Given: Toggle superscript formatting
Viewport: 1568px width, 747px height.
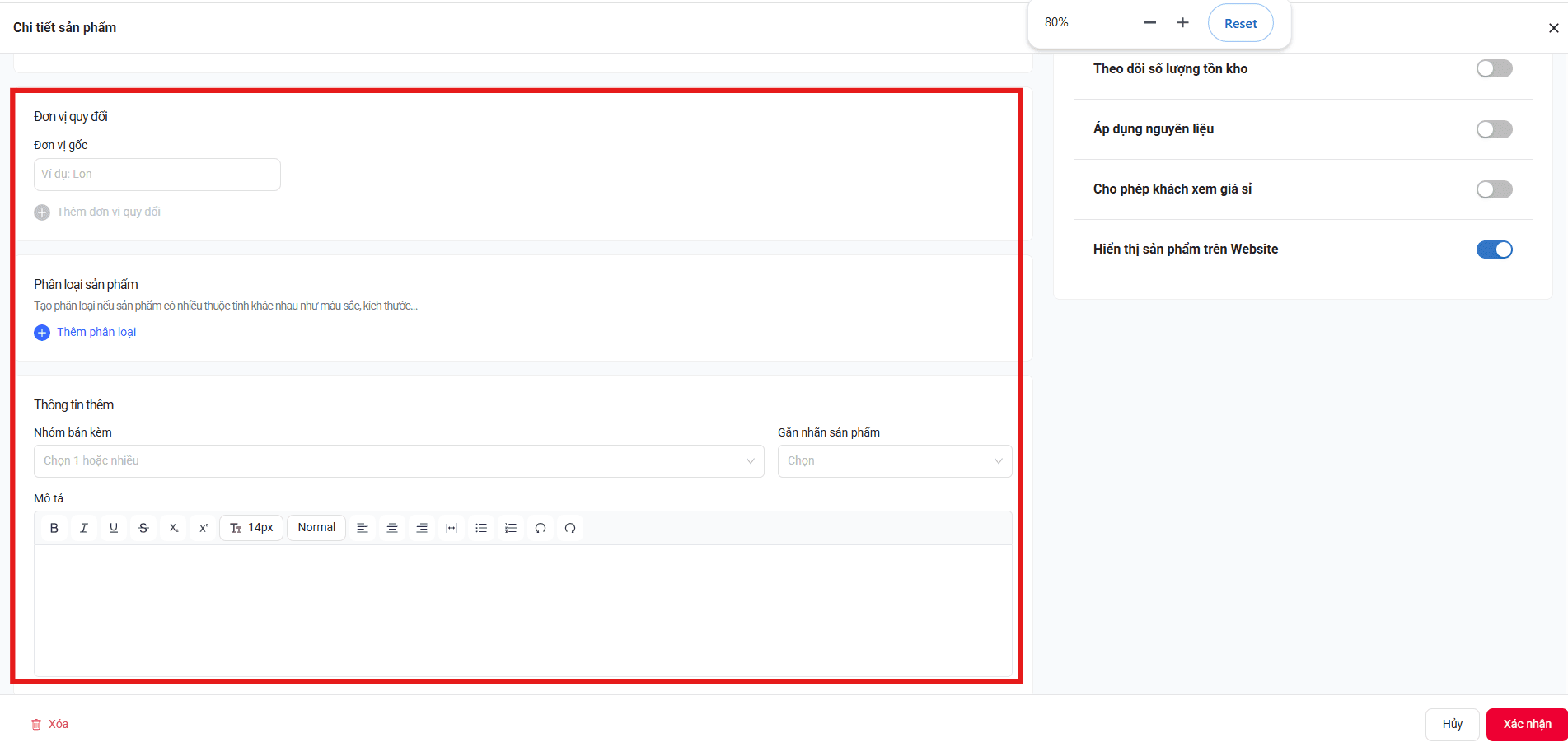Looking at the screenshot, I should [204, 528].
